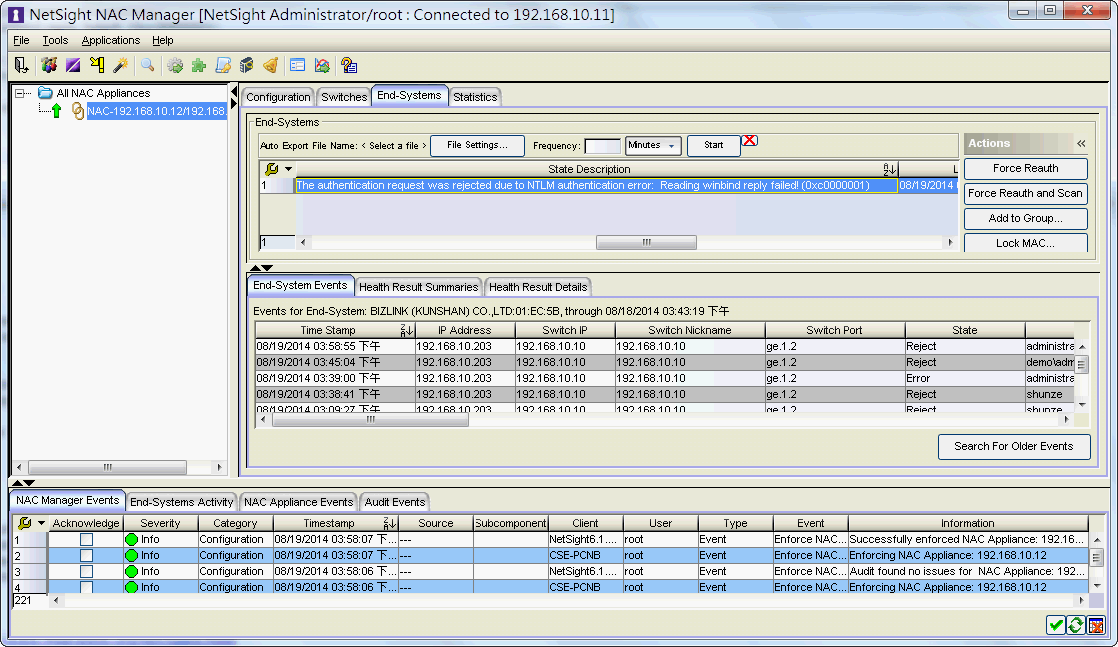The image size is (1118, 647).
Task: Check Acknowledge box for event row 2
Action: click(x=86, y=555)
